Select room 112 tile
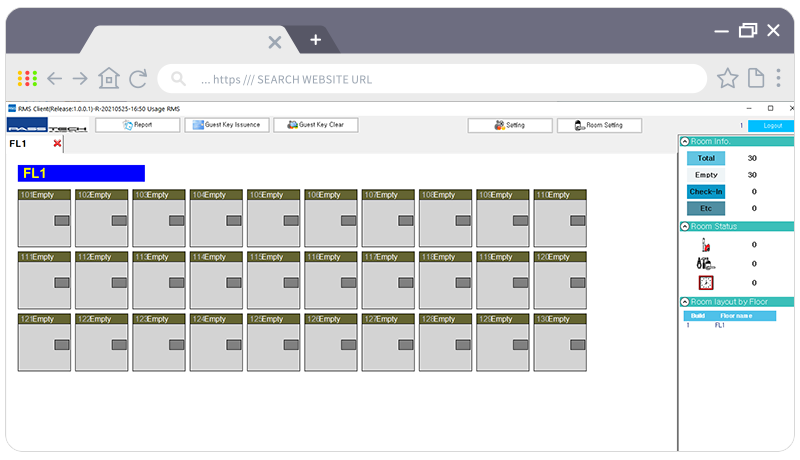 [102, 280]
